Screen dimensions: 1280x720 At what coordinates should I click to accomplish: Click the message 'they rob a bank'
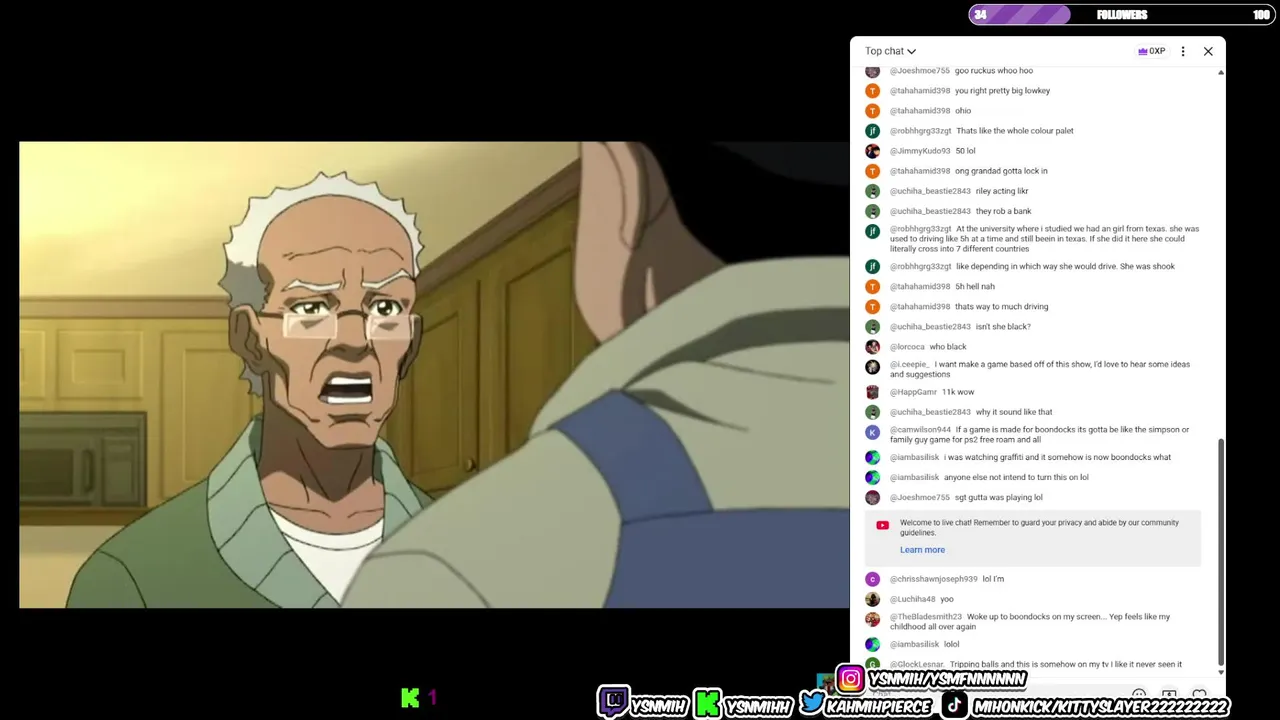pos(1003,211)
